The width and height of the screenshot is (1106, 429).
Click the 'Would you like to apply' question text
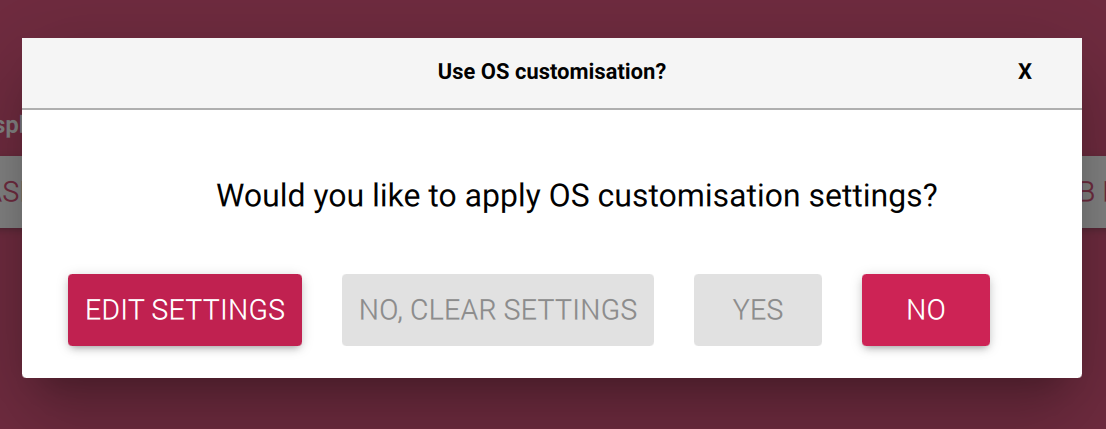(380, 195)
